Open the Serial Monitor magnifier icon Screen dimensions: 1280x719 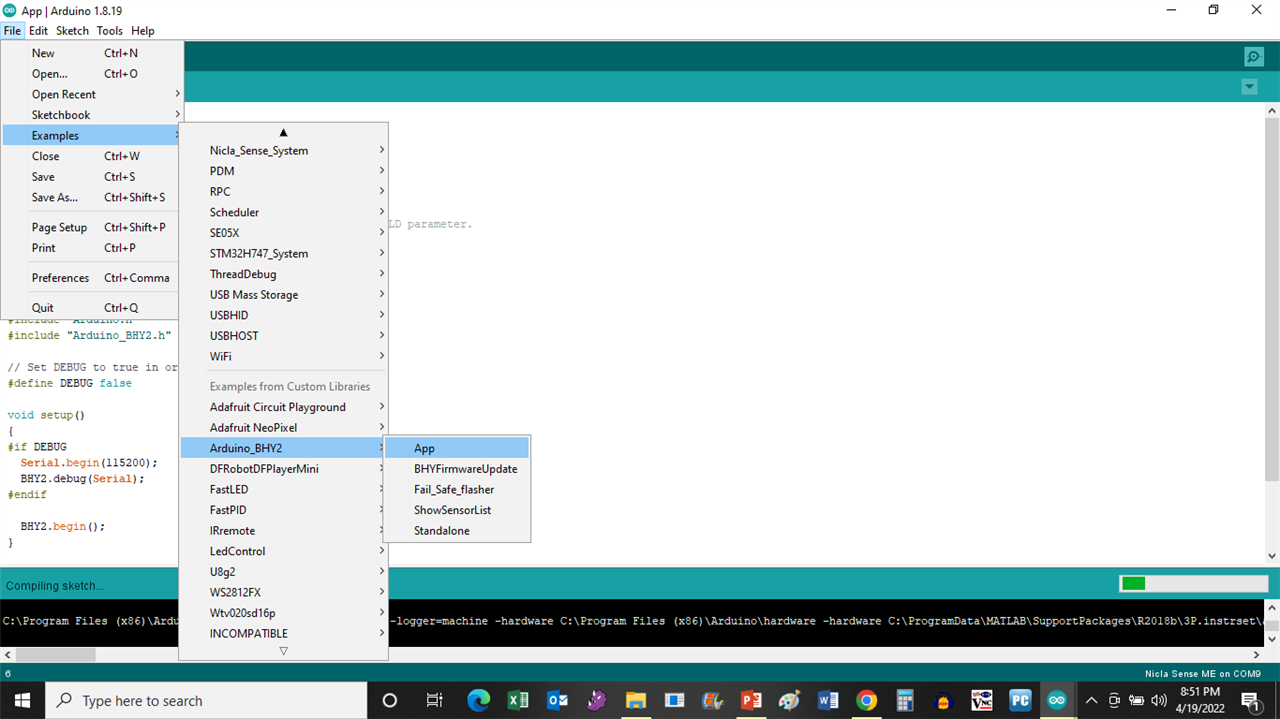pos(1253,57)
